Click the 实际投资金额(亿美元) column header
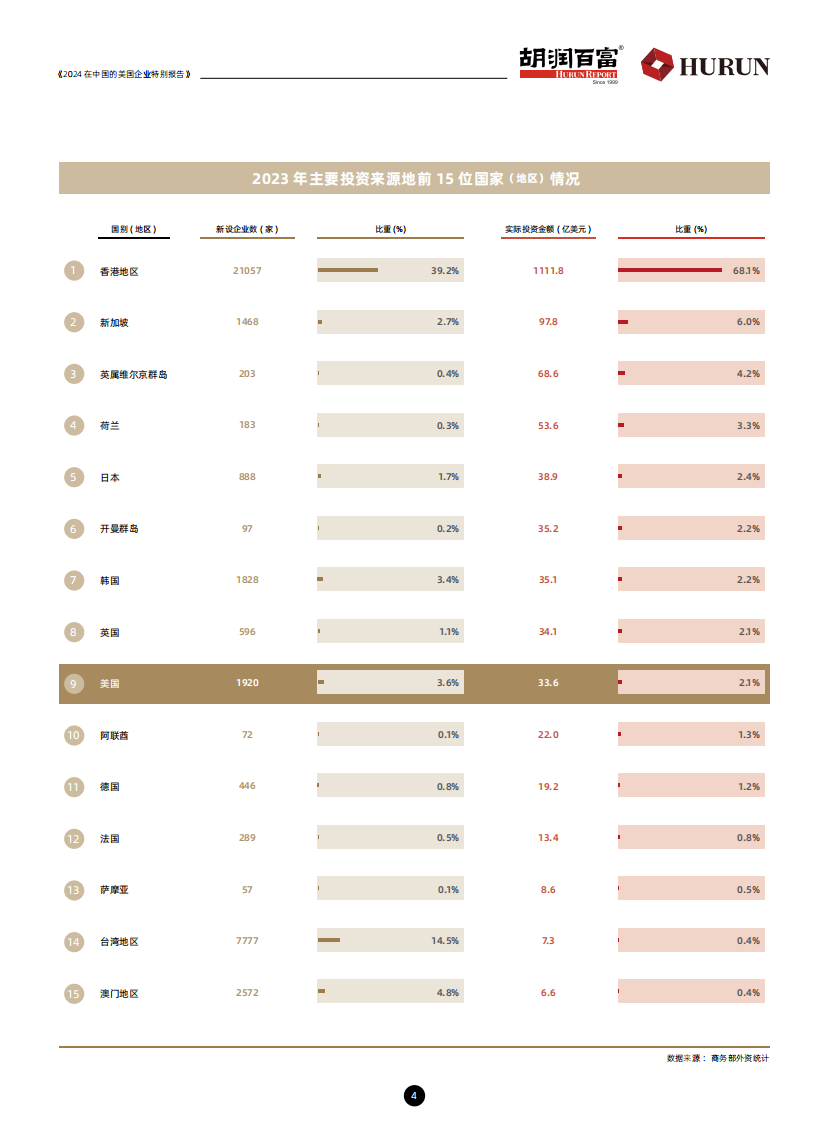Viewport: 829px width, 1122px height. coord(548,229)
